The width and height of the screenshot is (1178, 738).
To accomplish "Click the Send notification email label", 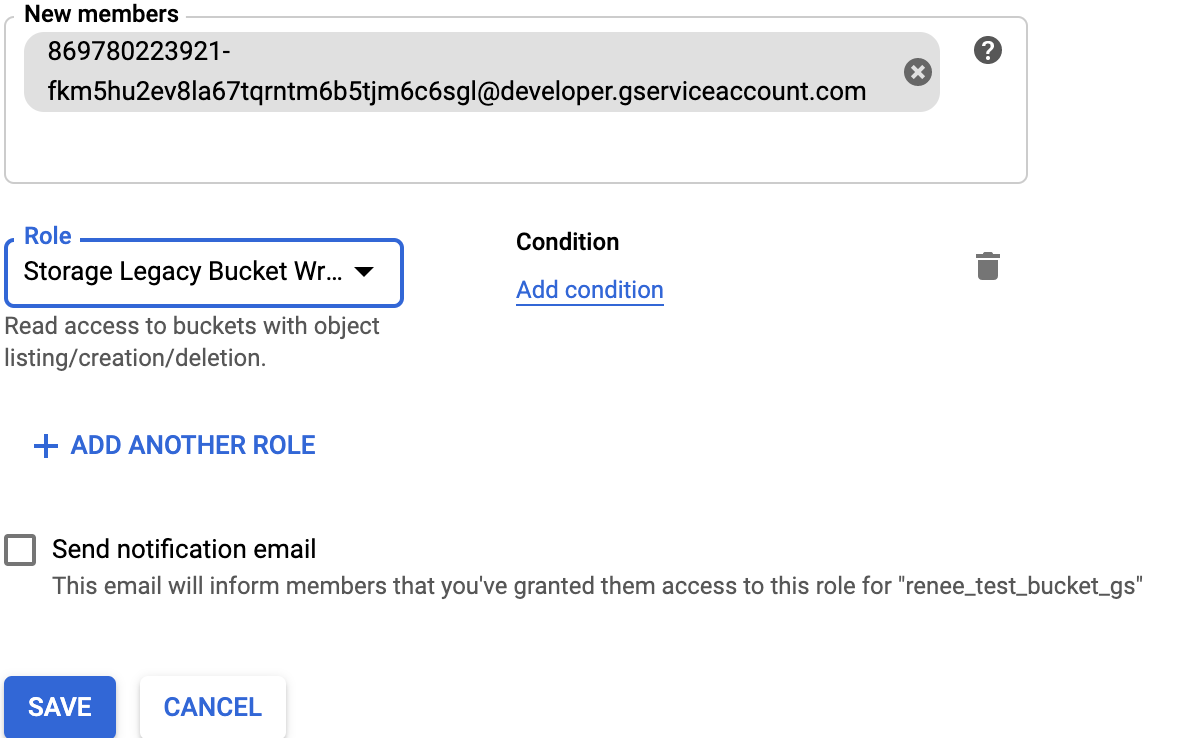I will 184,549.
